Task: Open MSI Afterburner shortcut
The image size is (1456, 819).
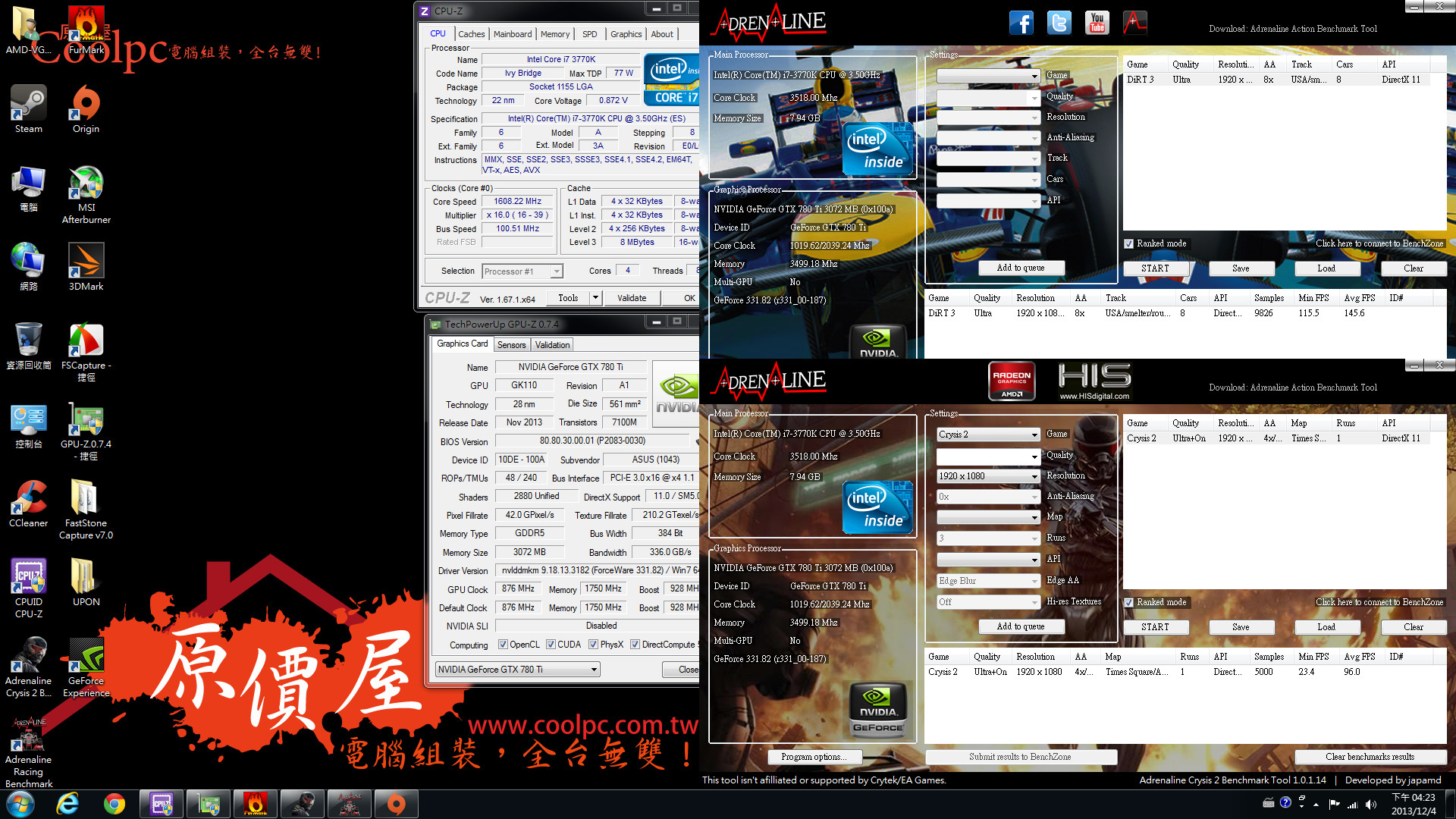Action: coord(86,195)
